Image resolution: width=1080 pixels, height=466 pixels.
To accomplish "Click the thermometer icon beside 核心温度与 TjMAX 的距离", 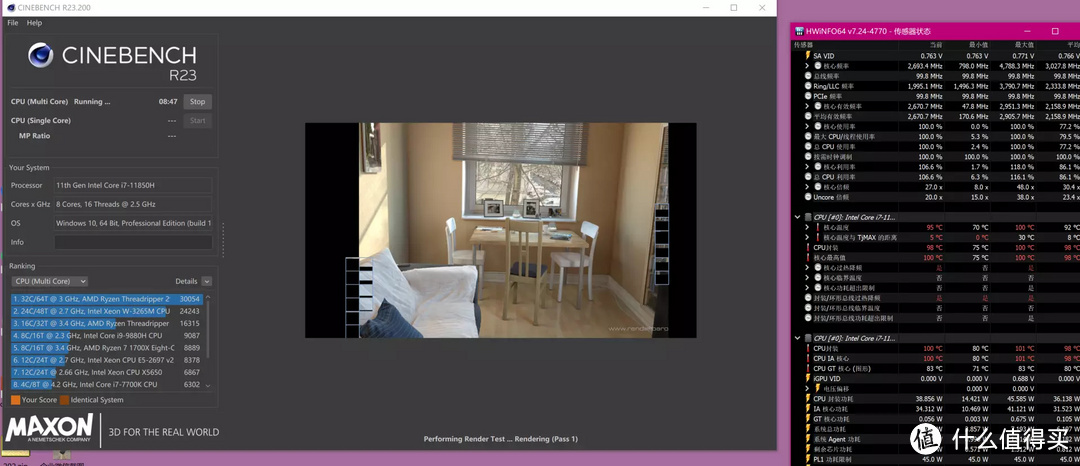I will pyautogui.click(x=818, y=237).
